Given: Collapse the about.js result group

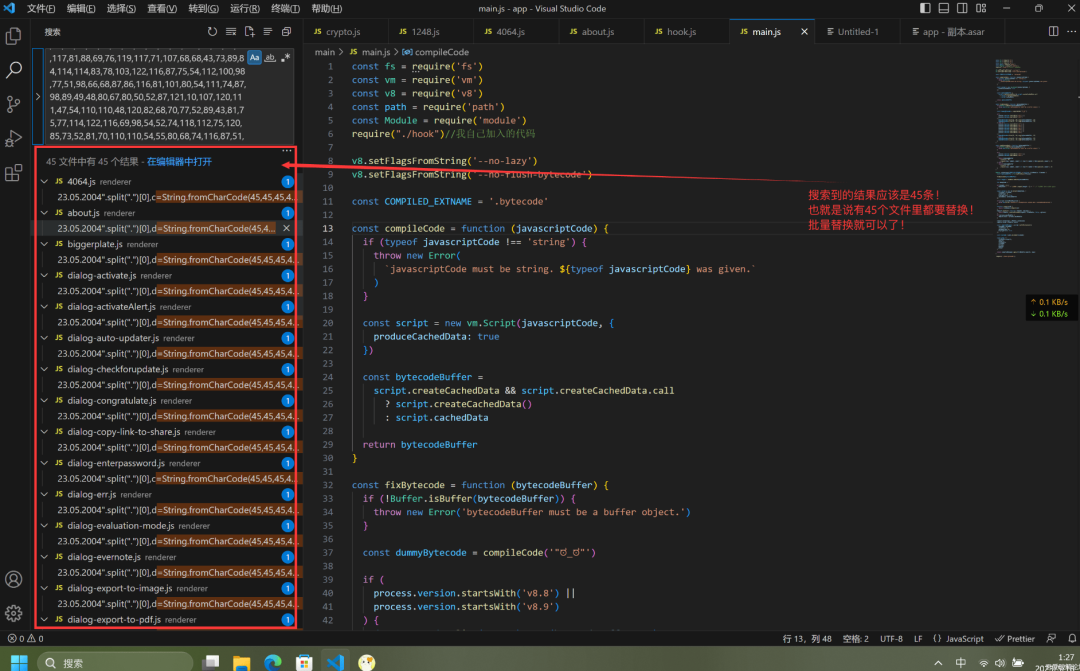Looking at the screenshot, I should pos(45,212).
